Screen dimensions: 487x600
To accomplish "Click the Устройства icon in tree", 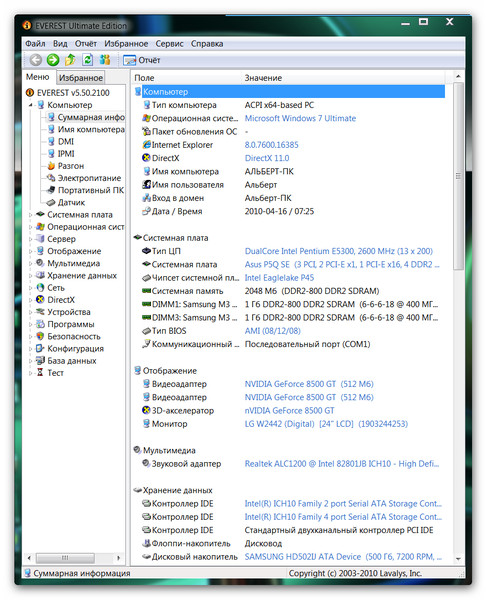I will pos(40,312).
